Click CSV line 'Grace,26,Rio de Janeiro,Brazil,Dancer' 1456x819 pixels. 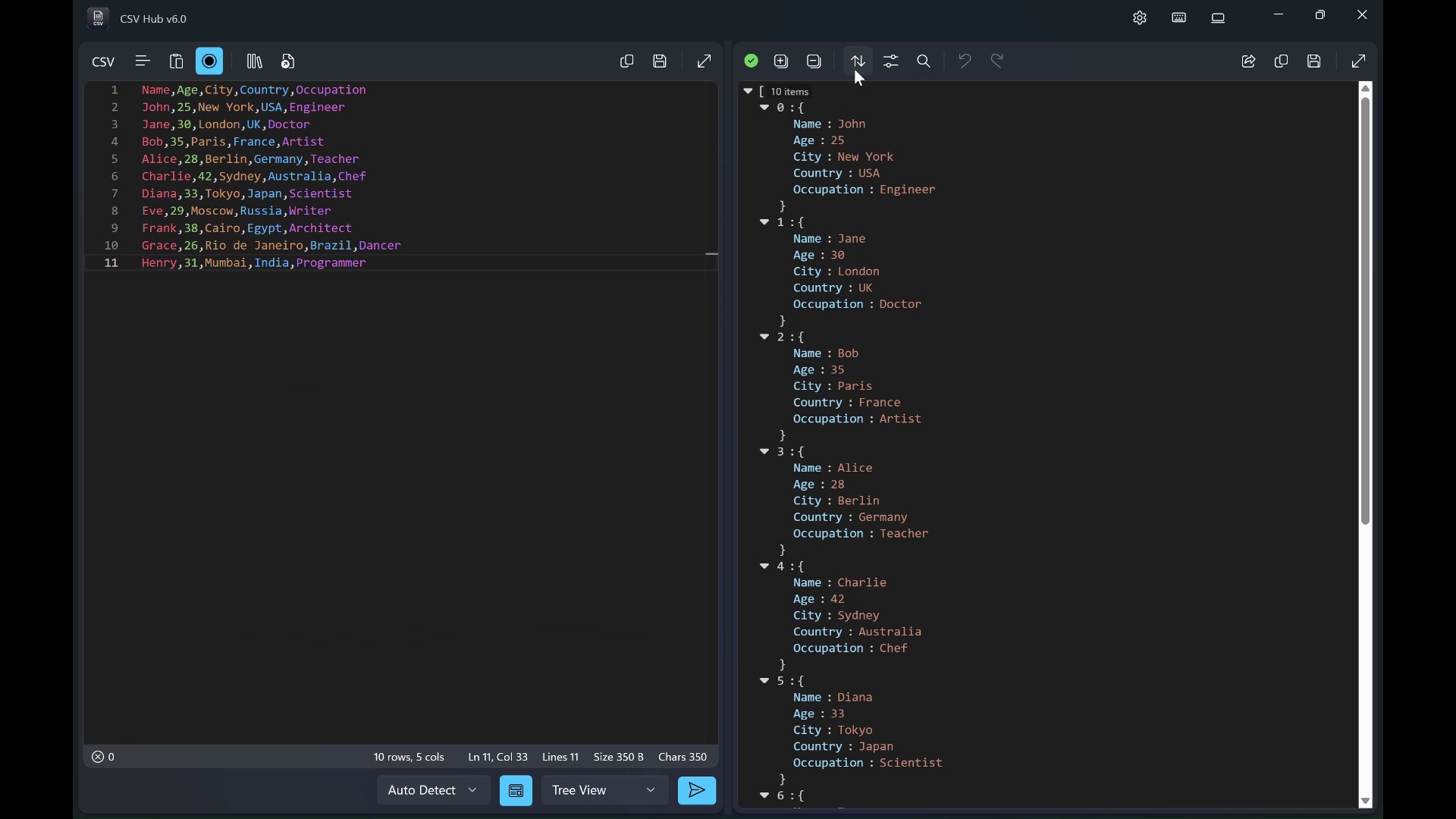(272, 246)
